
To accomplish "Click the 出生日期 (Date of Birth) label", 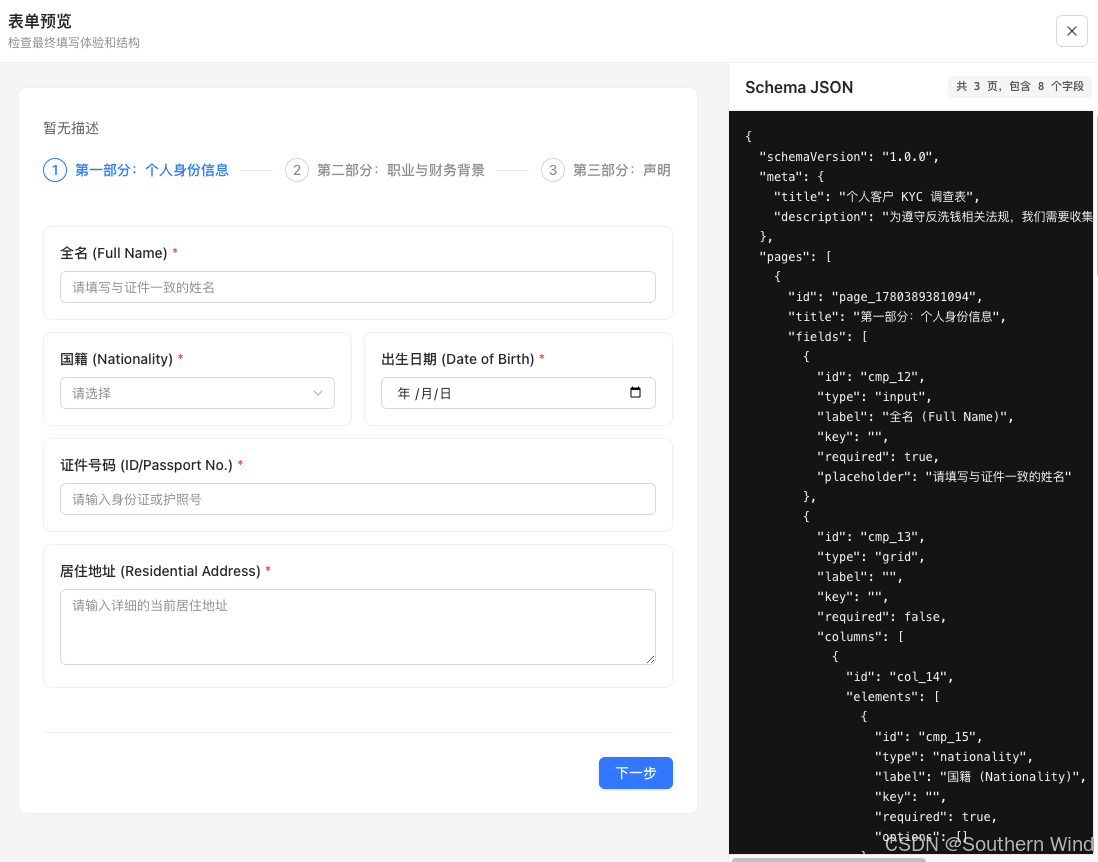I will pos(458,359).
